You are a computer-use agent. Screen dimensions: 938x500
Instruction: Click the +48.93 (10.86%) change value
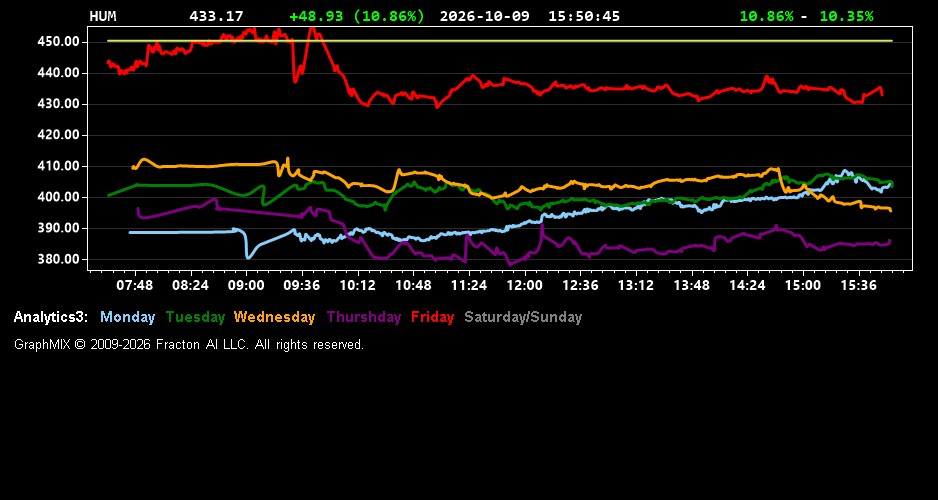coord(357,16)
